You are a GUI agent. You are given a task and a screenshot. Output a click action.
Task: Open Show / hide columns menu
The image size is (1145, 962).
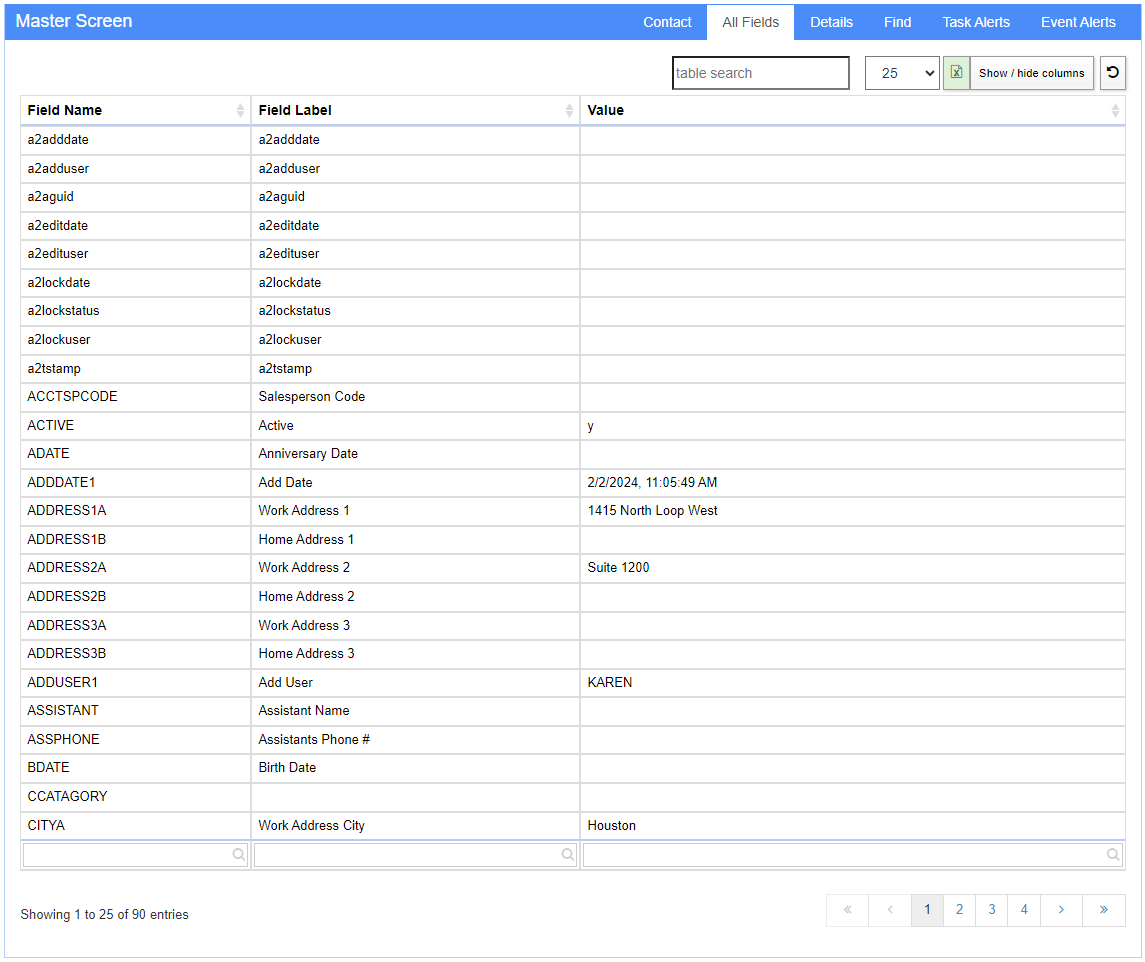pyautogui.click(x=1032, y=73)
